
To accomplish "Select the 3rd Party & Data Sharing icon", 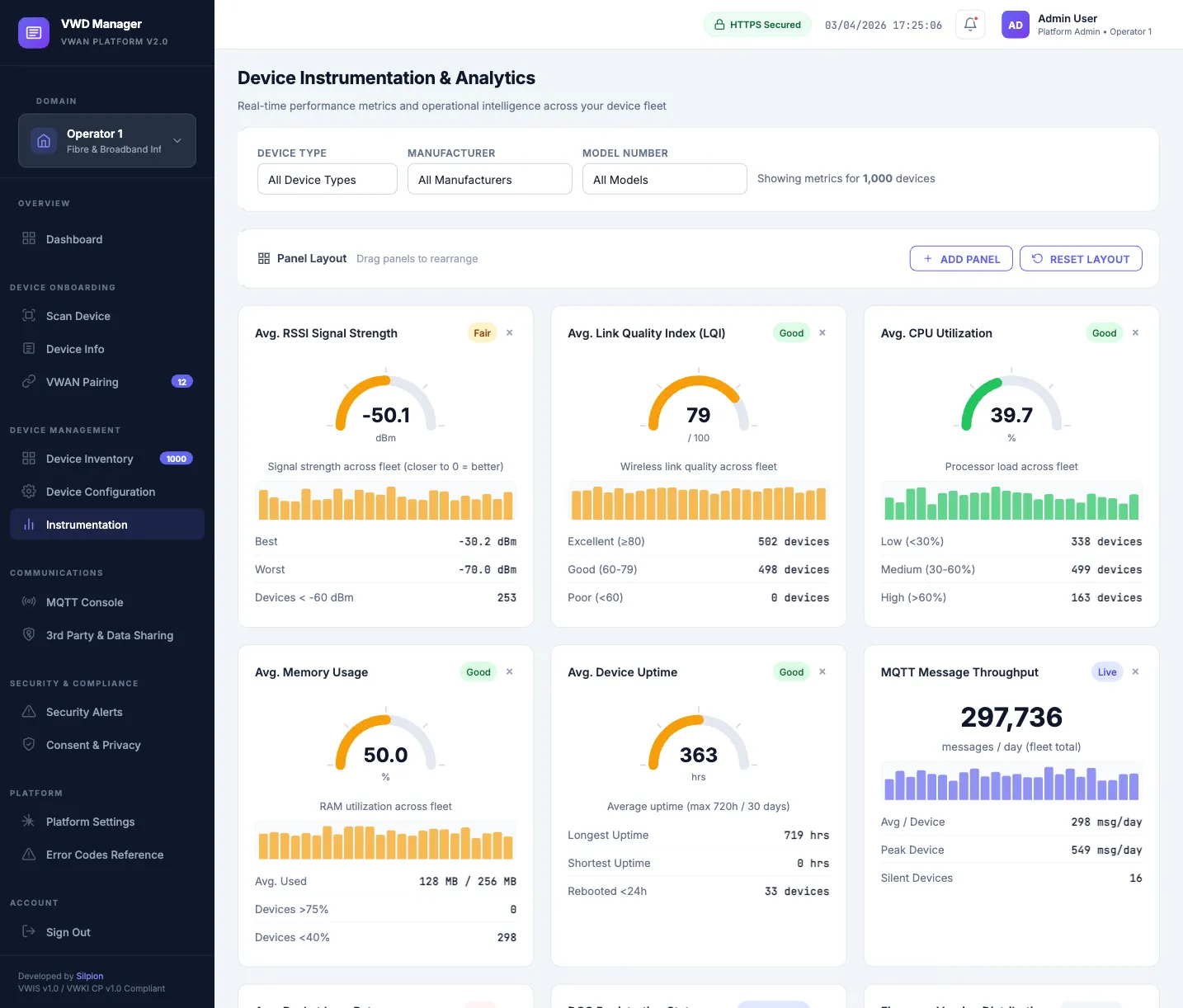I will [28, 635].
